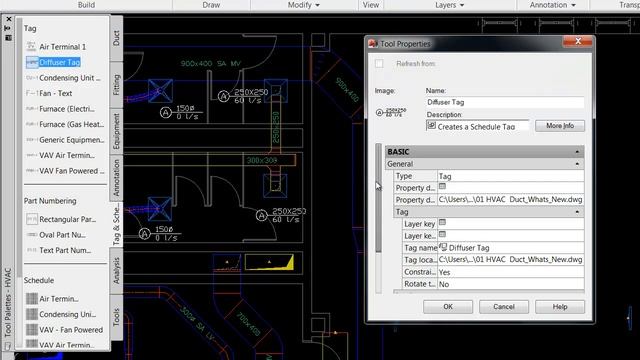Click OK in Tool Properties
Image resolution: width=640 pixels, height=360 pixels.
[448, 307]
